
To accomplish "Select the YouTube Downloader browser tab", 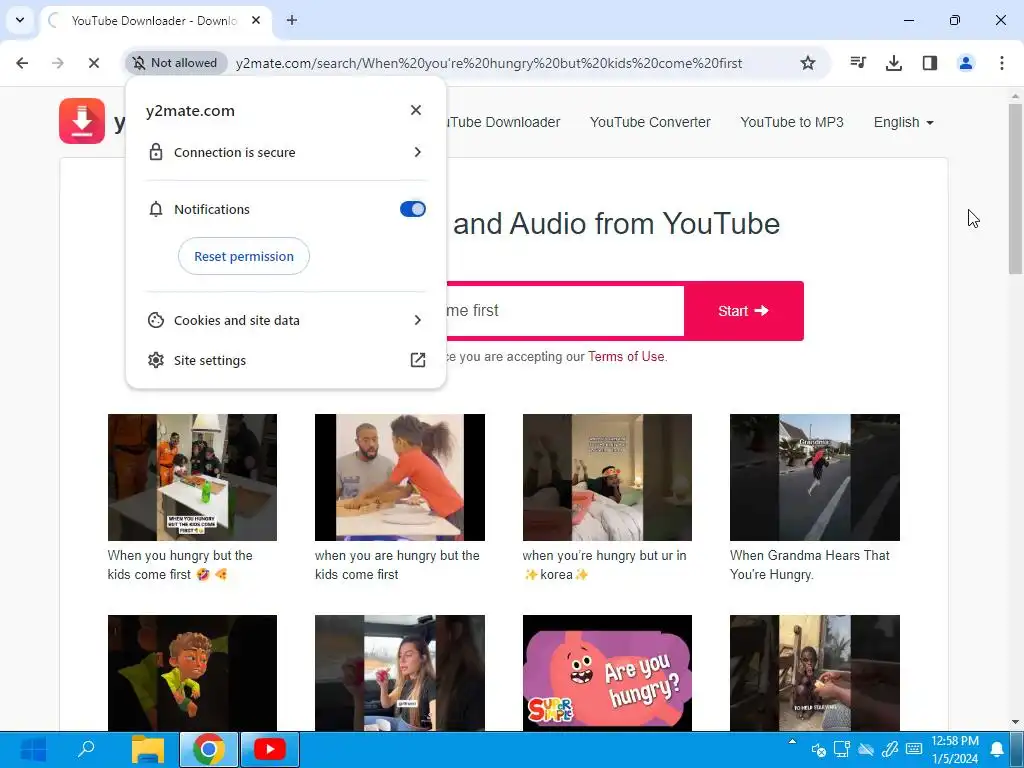I will click(x=153, y=20).
